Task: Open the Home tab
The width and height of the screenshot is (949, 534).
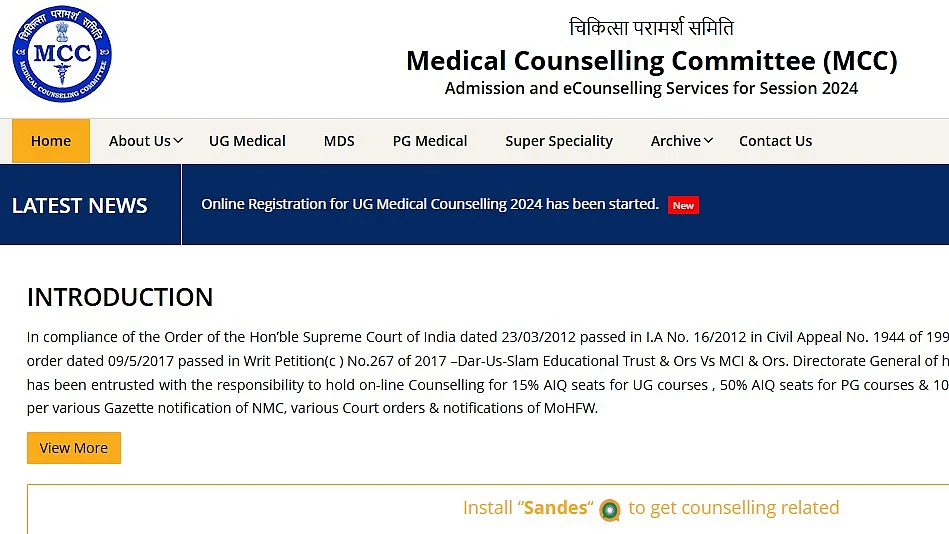Action: tap(51, 141)
